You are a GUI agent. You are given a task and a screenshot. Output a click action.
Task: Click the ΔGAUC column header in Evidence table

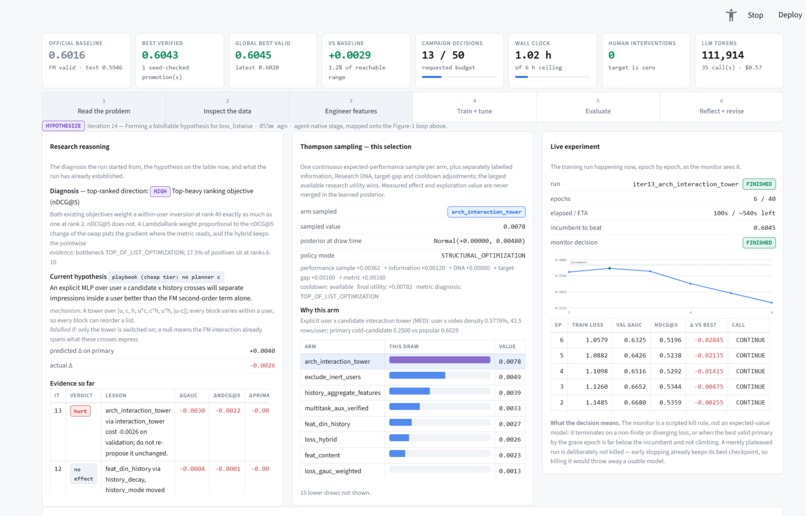tap(188, 395)
